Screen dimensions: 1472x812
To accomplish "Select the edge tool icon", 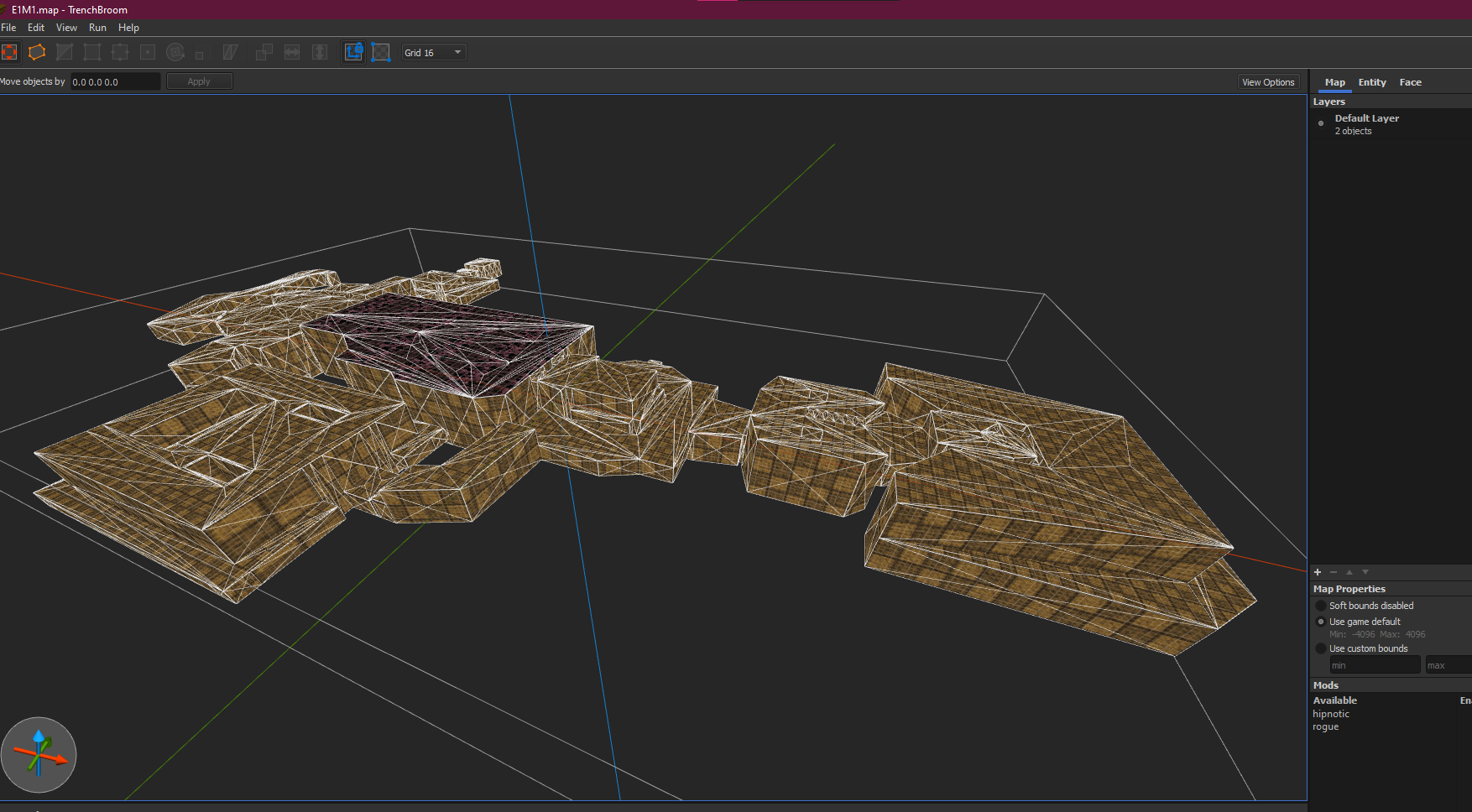I will point(120,52).
